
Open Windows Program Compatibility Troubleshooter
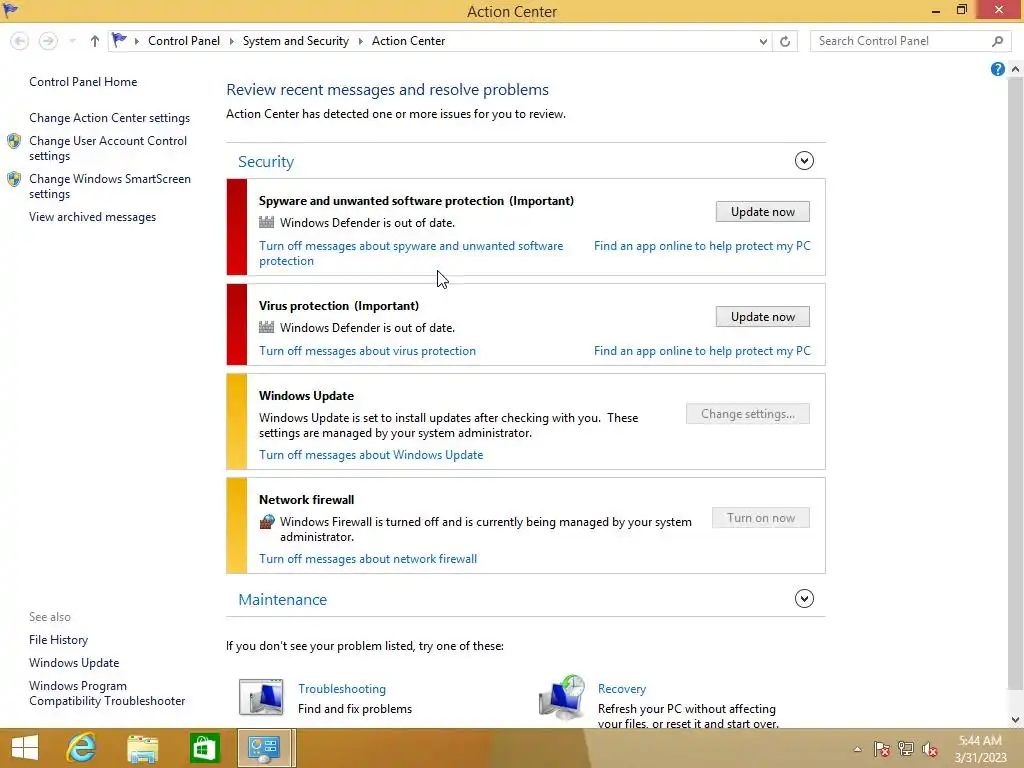106,693
